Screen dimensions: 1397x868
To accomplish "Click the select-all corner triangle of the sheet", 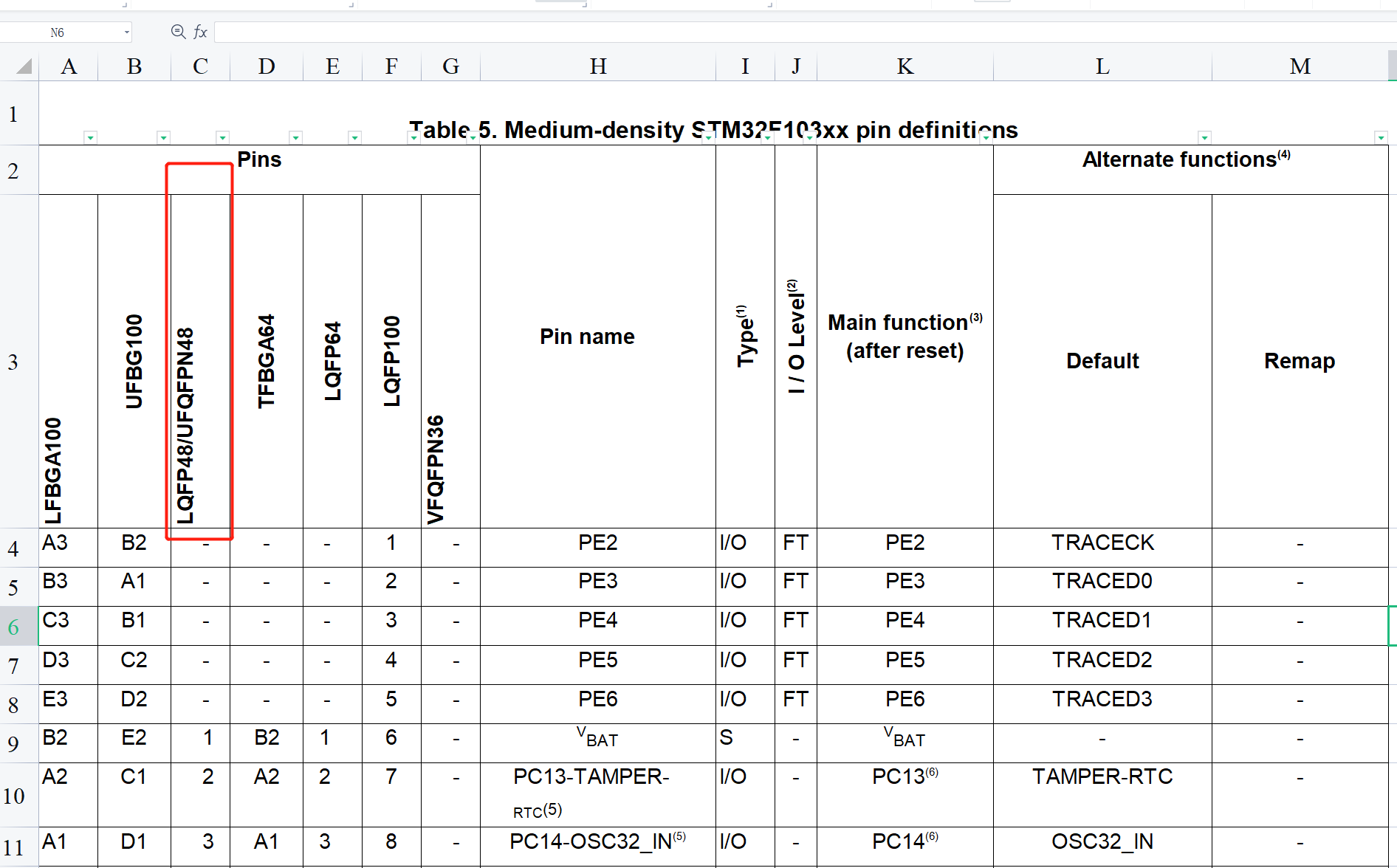I will pos(24,66).
